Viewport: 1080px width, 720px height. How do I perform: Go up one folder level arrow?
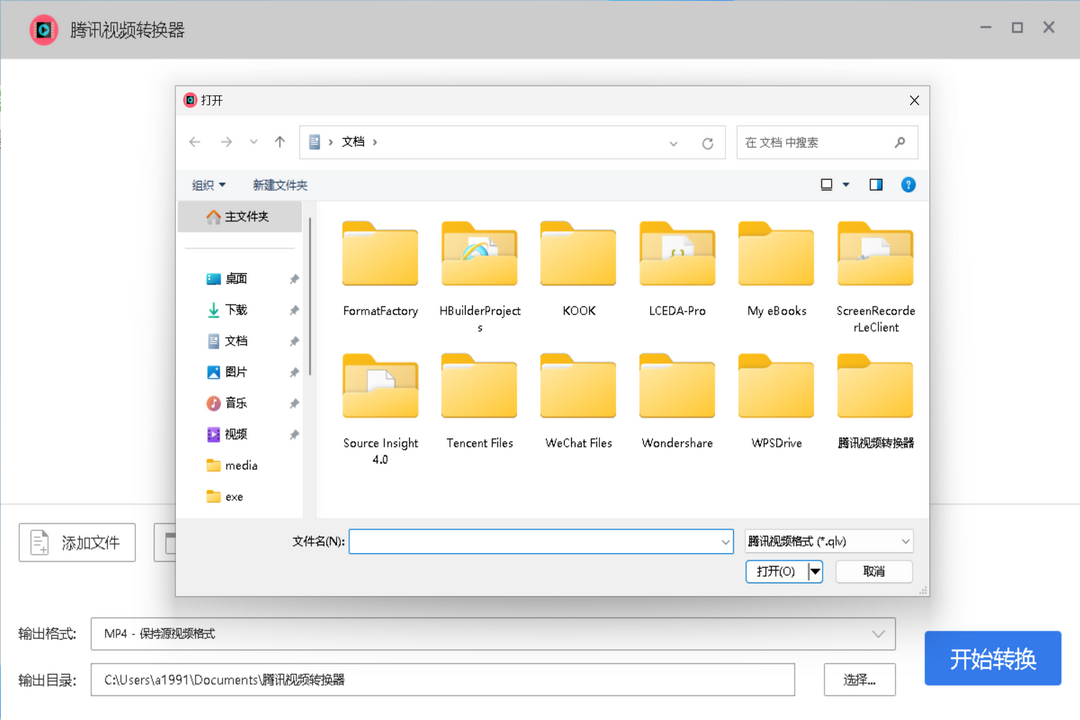280,142
